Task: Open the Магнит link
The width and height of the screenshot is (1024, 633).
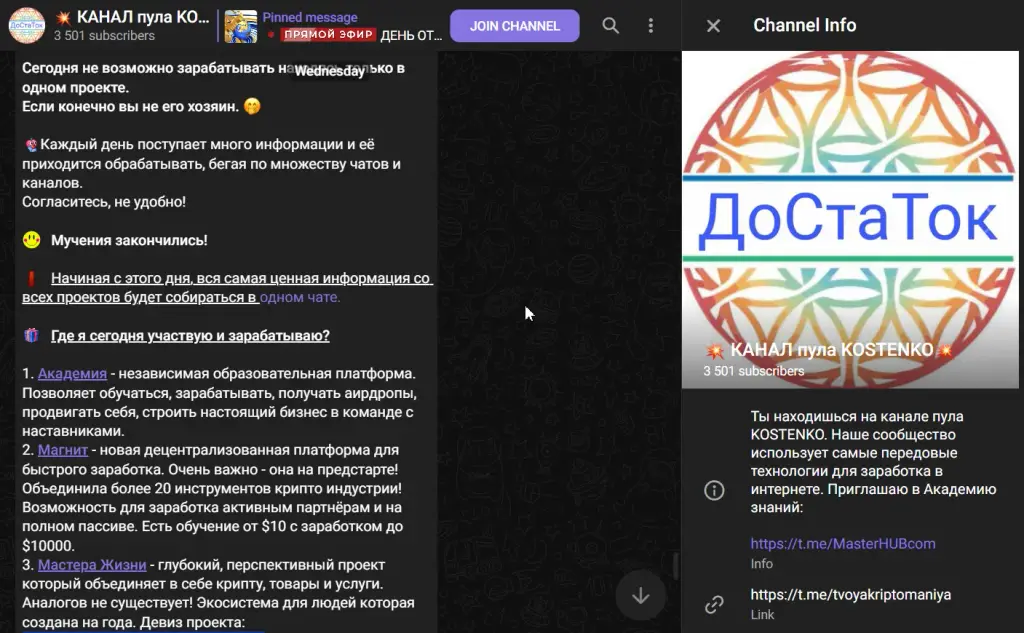Action: (63, 450)
